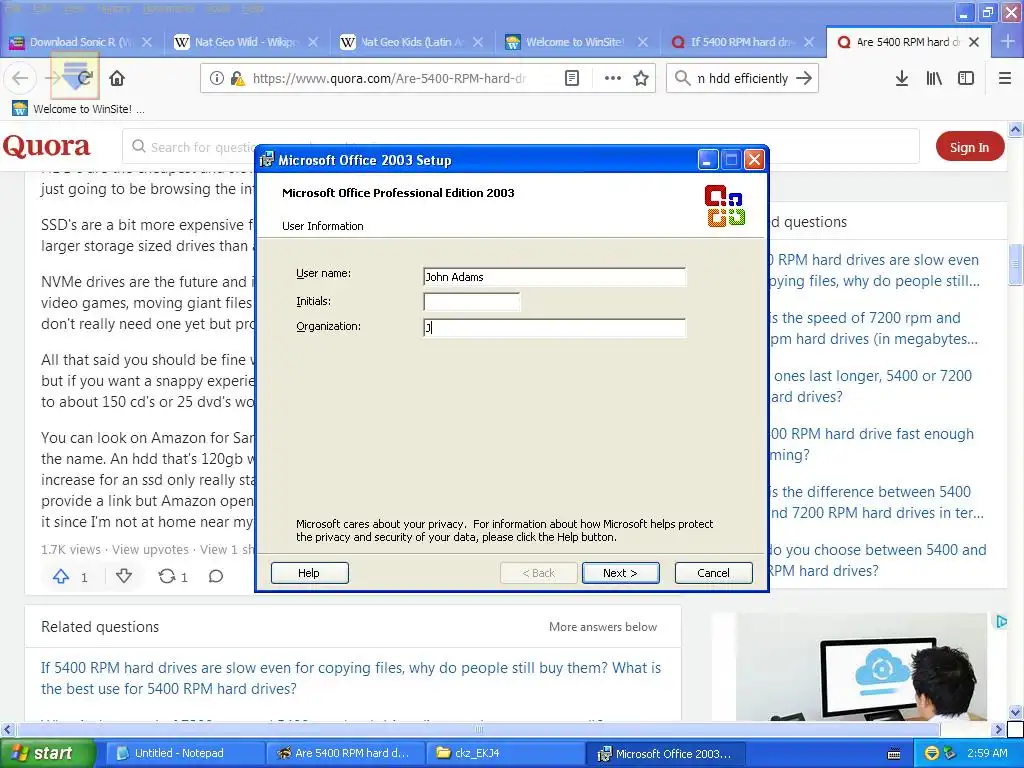Click the Firefox back arrow button
The image size is (1024, 768).
tap(20, 78)
